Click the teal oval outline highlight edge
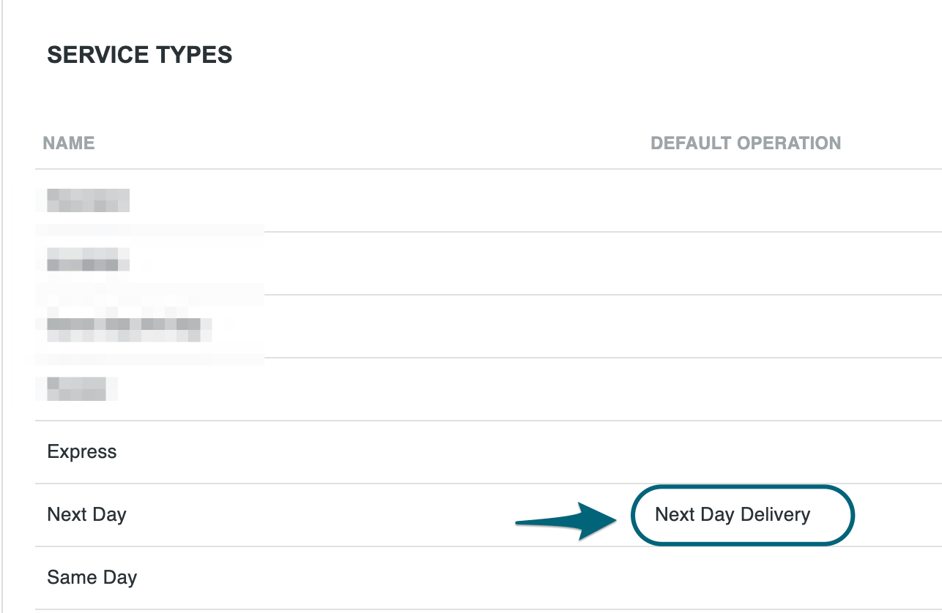 [743, 487]
